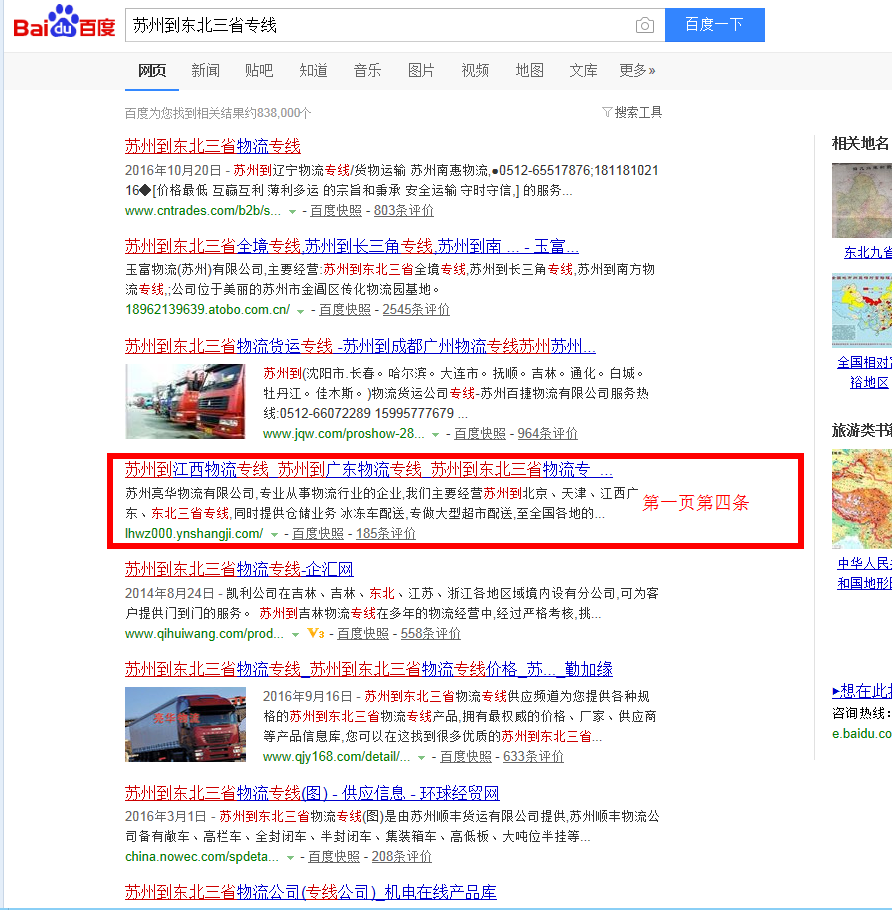The height and width of the screenshot is (910, 892).
Task: Open result 苏州到东北三省物流专线
Action: tap(212, 146)
